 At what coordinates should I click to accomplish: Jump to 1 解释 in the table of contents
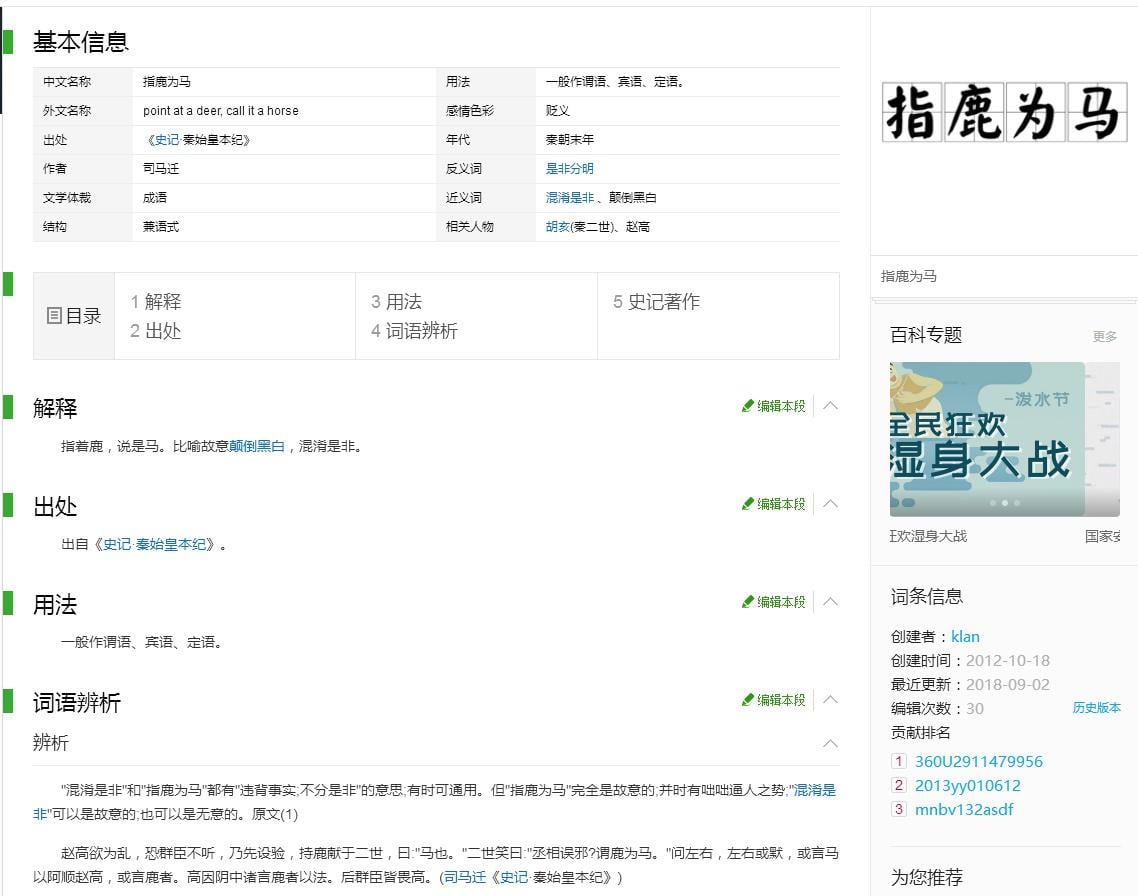point(156,301)
